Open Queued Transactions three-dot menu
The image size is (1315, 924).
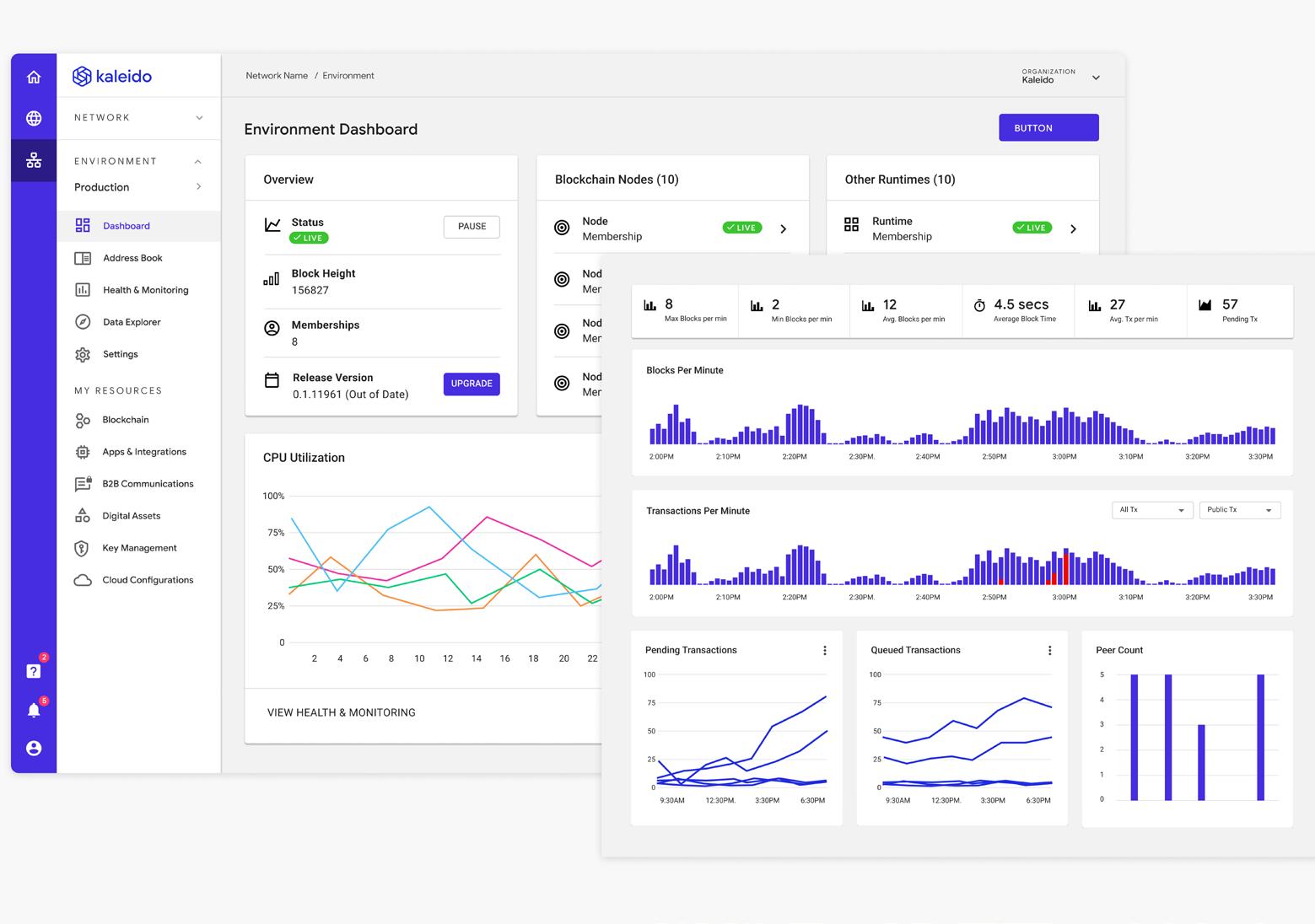(1050, 650)
